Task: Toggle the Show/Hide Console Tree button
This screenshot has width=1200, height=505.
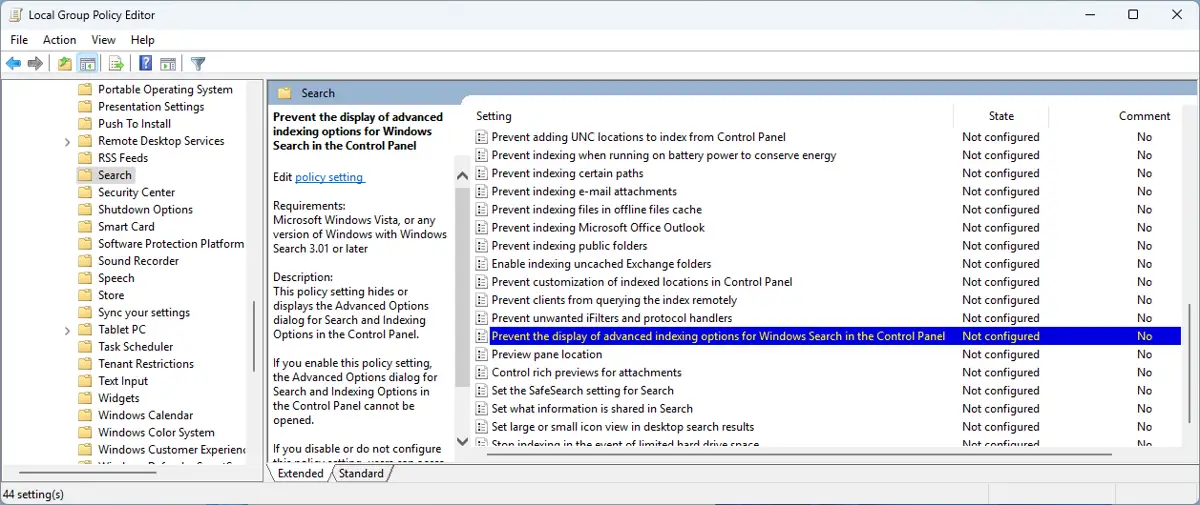Action: pos(88,64)
